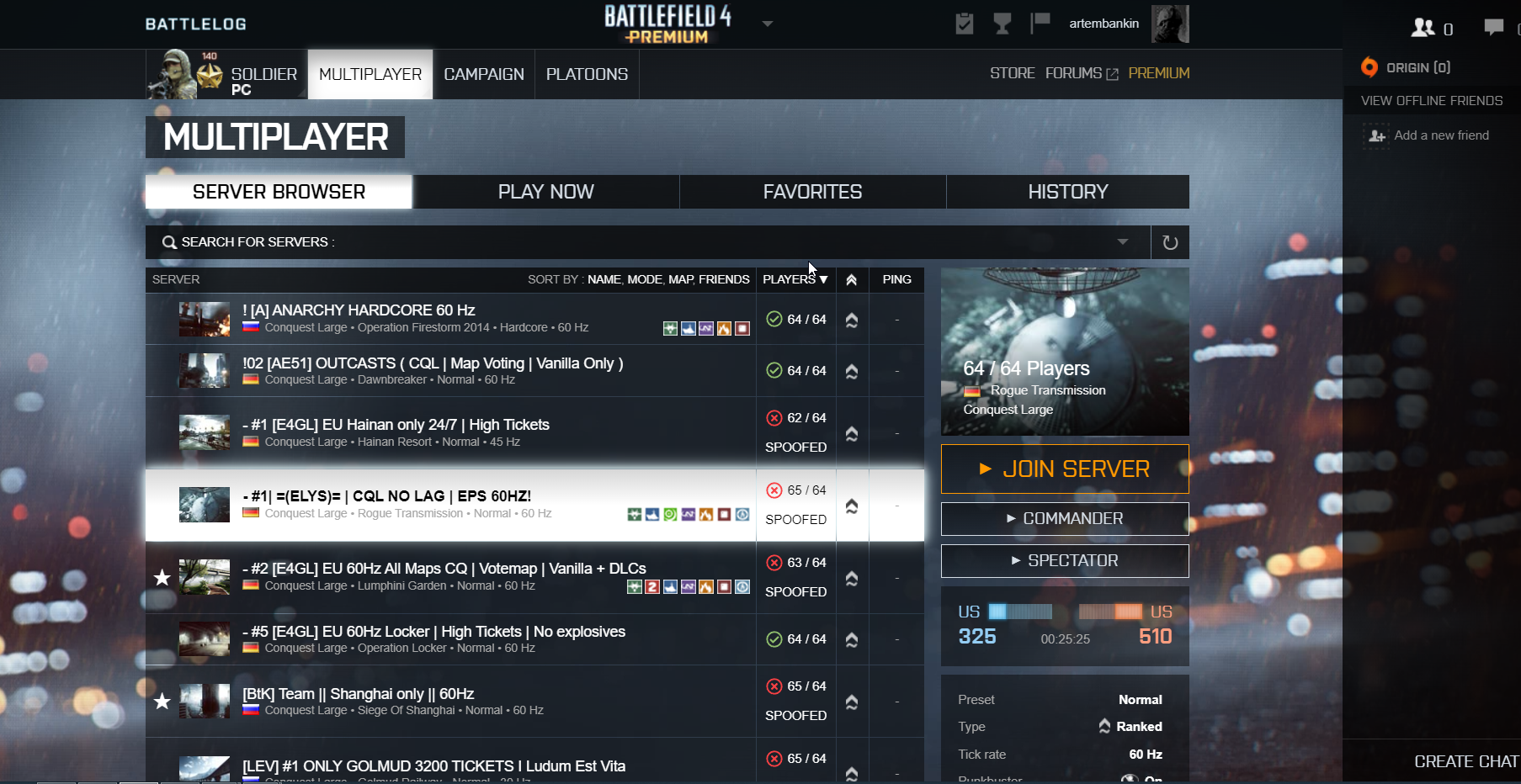Open the PLATOONS menu item
The width and height of the screenshot is (1521, 784).
[587, 74]
